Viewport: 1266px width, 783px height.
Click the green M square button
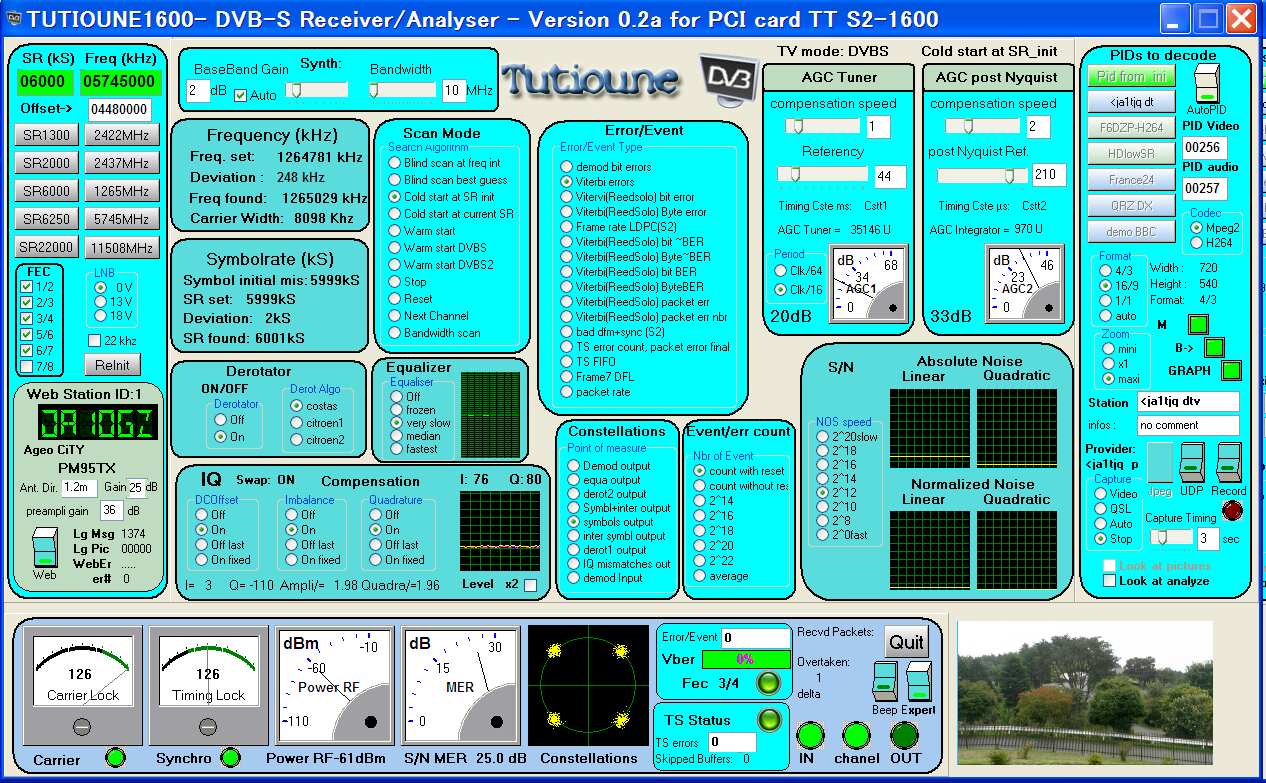[1198, 325]
